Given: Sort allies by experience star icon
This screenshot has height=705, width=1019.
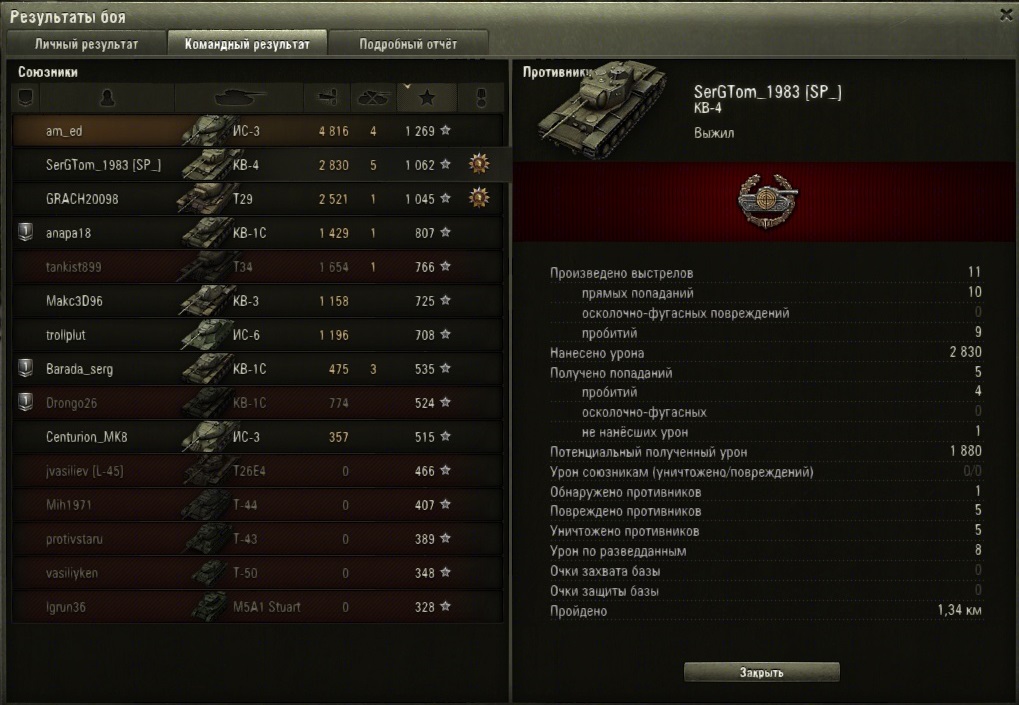Looking at the screenshot, I should [x=427, y=98].
